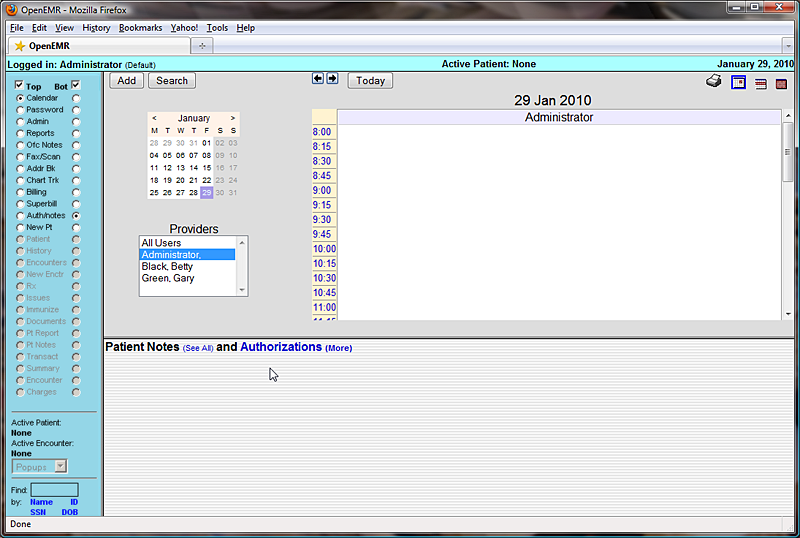Open the Help menu
This screenshot has width=800, height=538.
(245, 28)
